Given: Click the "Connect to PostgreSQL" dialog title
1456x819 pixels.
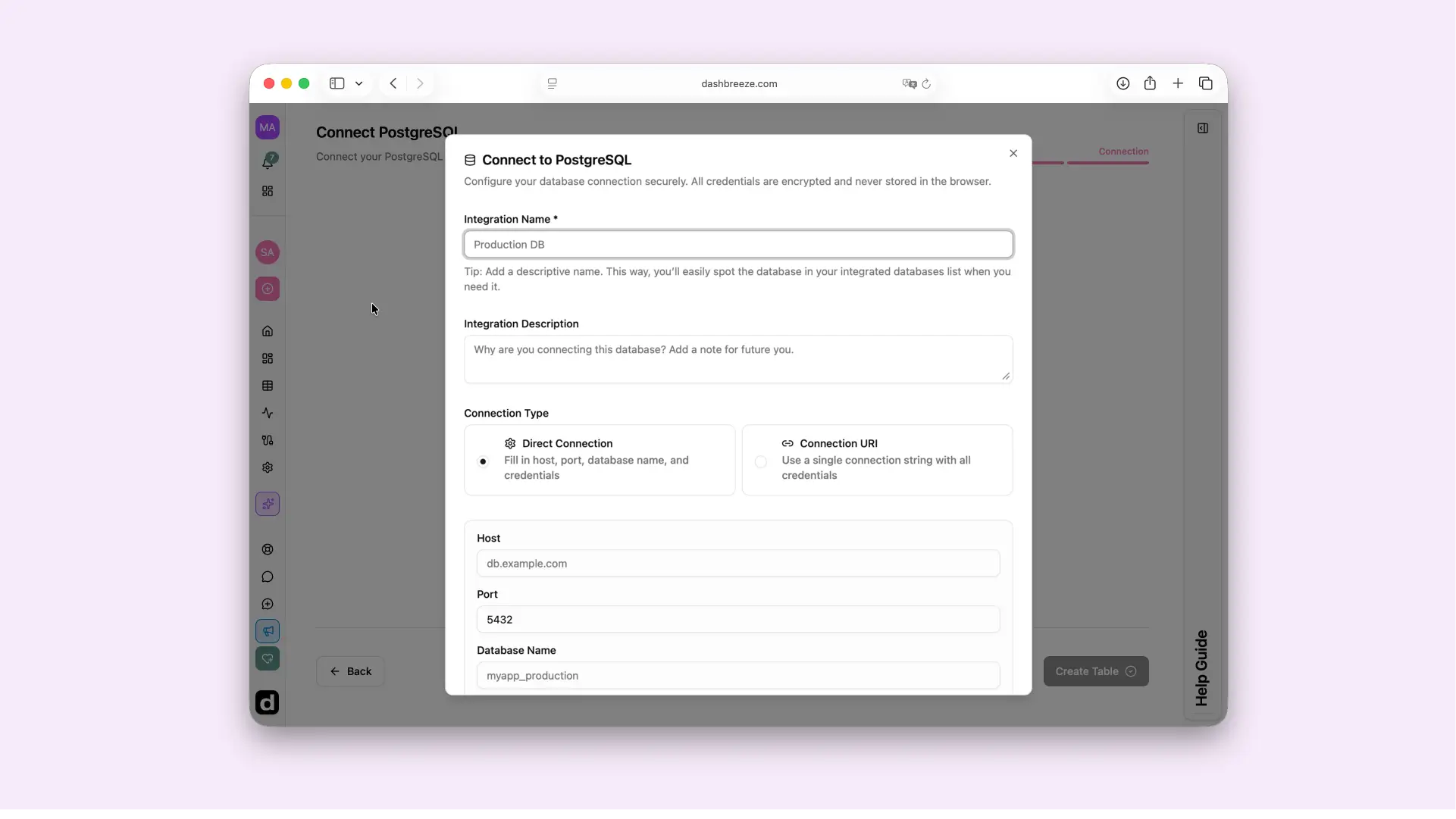Looking at the screenshot, I should [x=556, y=160].
